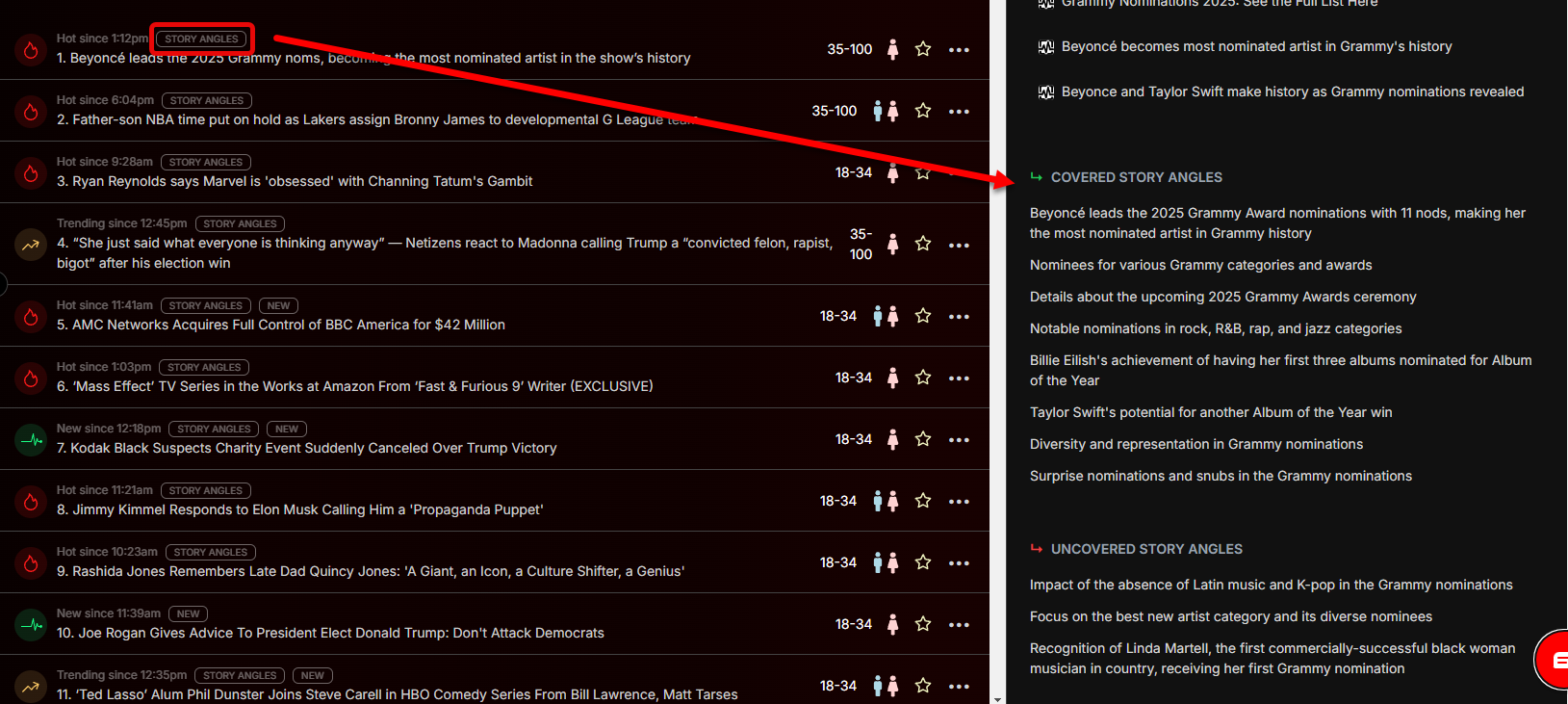This screenshot has height=704, width=1568.
Task: Select angle 'Taylor Swift's potential for another Album'
Action: coord(1211,412)
